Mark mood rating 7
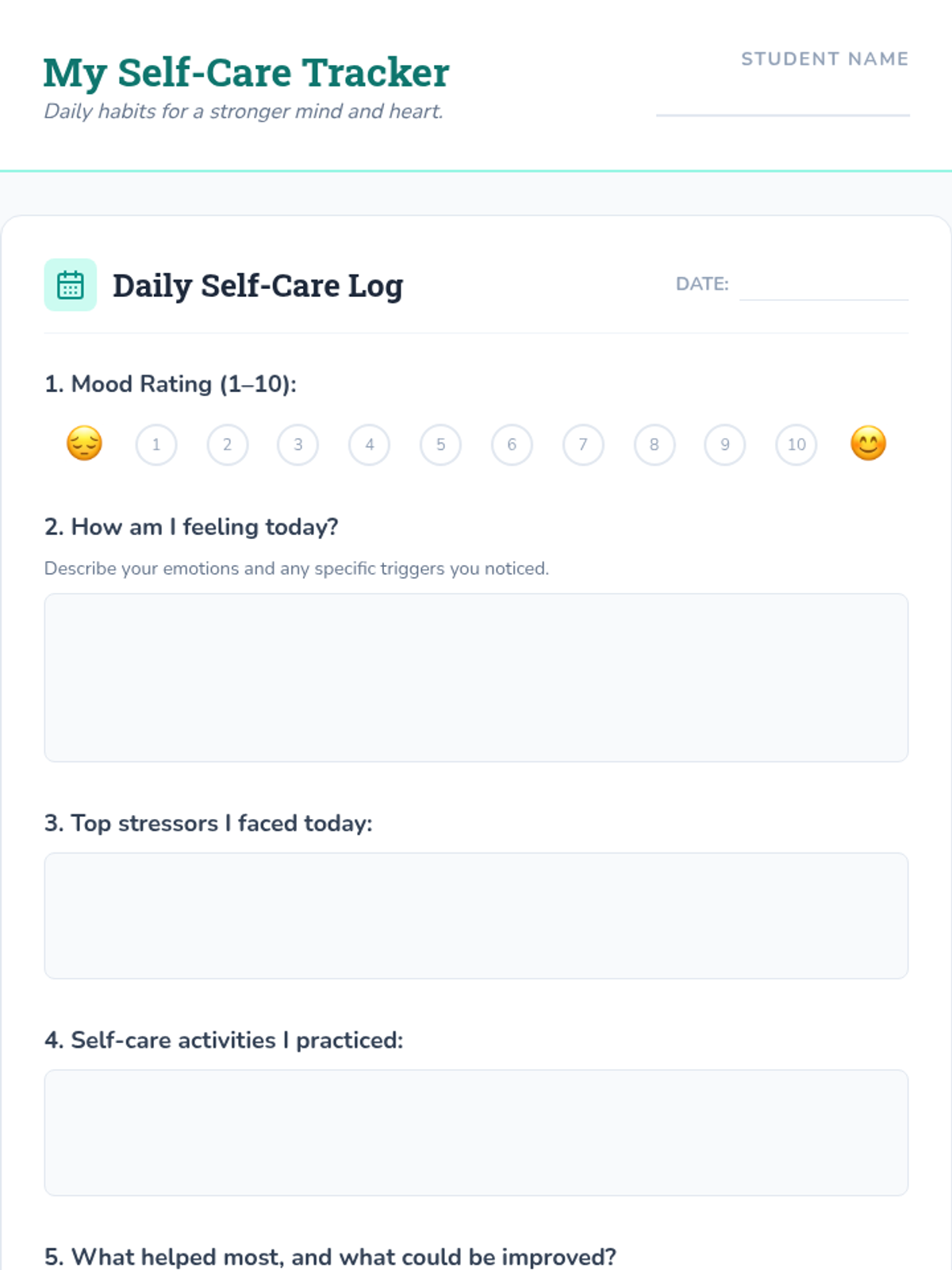This screenshot has height=1270, width=952. pyautogui.click(x=583, y=444)
